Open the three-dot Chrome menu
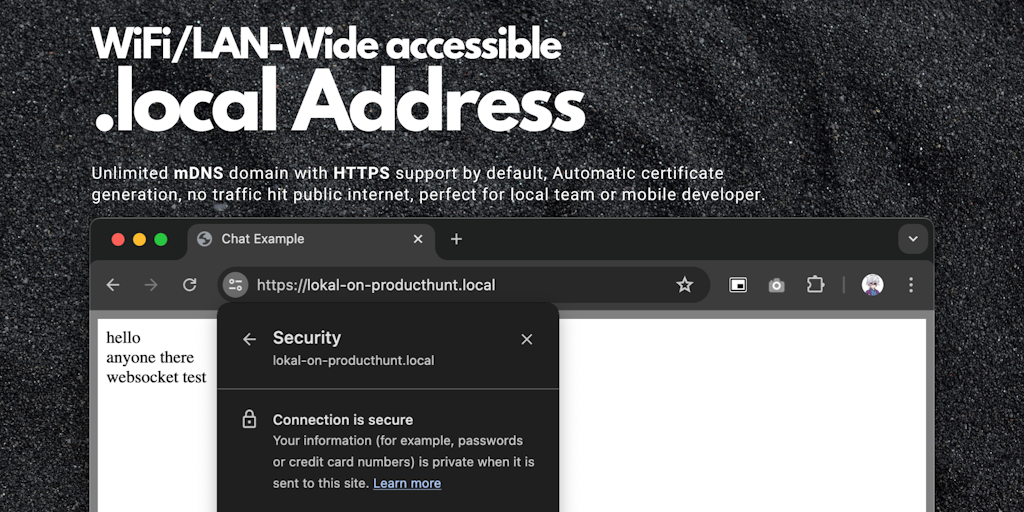The width and height of the screenshot is (1024, 512). pos(911,285)
